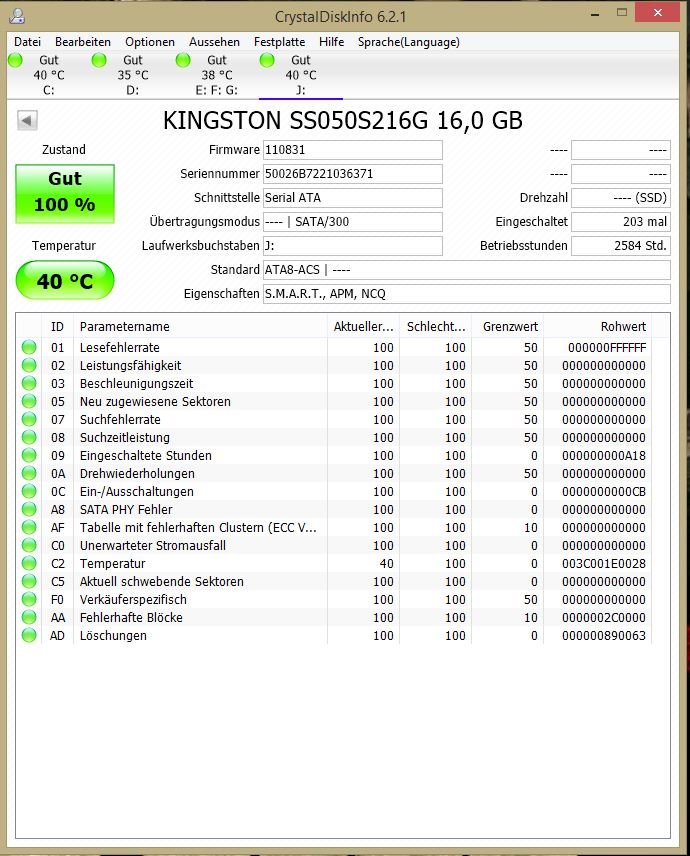Viewport: 690px width, 856px height.
Task: Click the disk title KINGSTON SS050S216G 16,0 GB
Action: pyautogui.click(x=343, y=121)
